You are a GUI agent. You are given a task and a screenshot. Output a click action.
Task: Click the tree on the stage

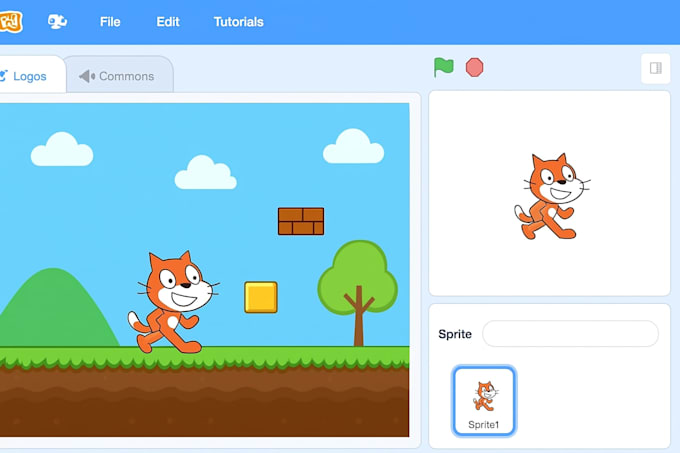(358, 293)
